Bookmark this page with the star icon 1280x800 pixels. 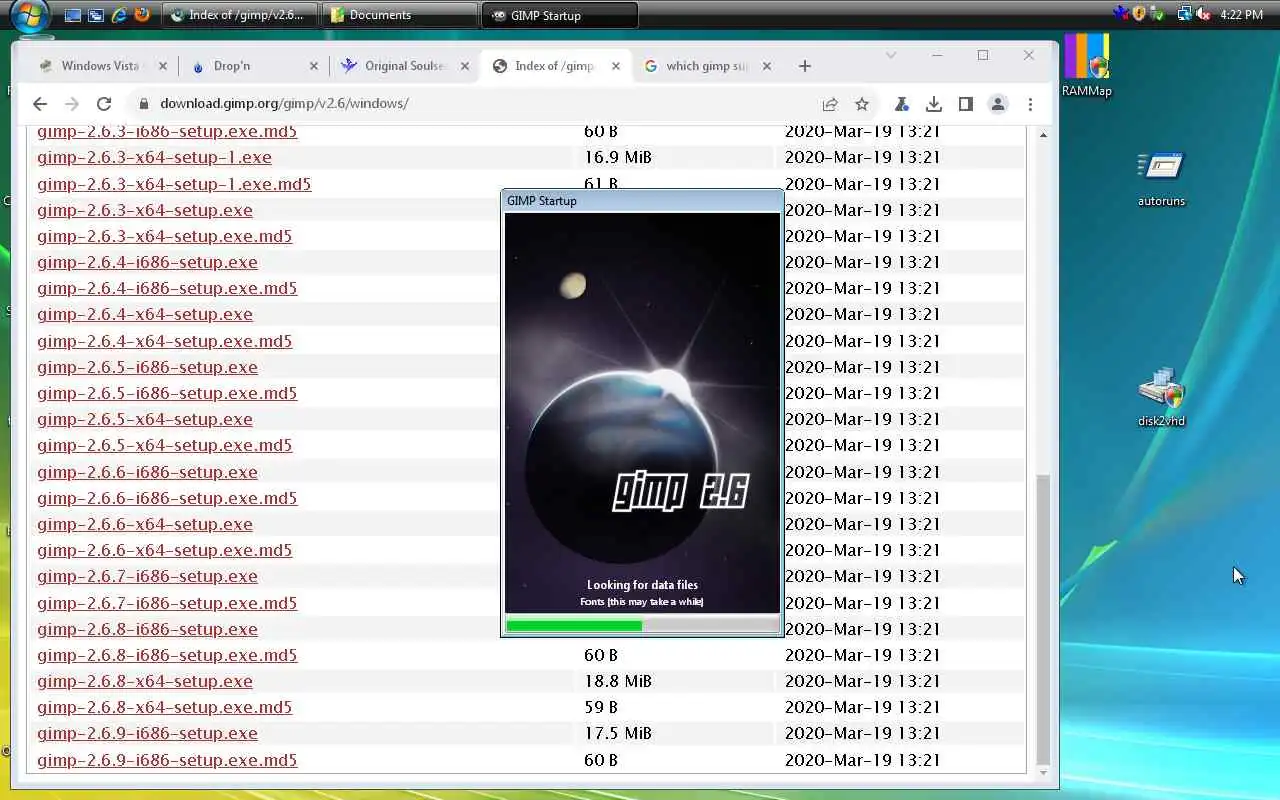[862, 104]
